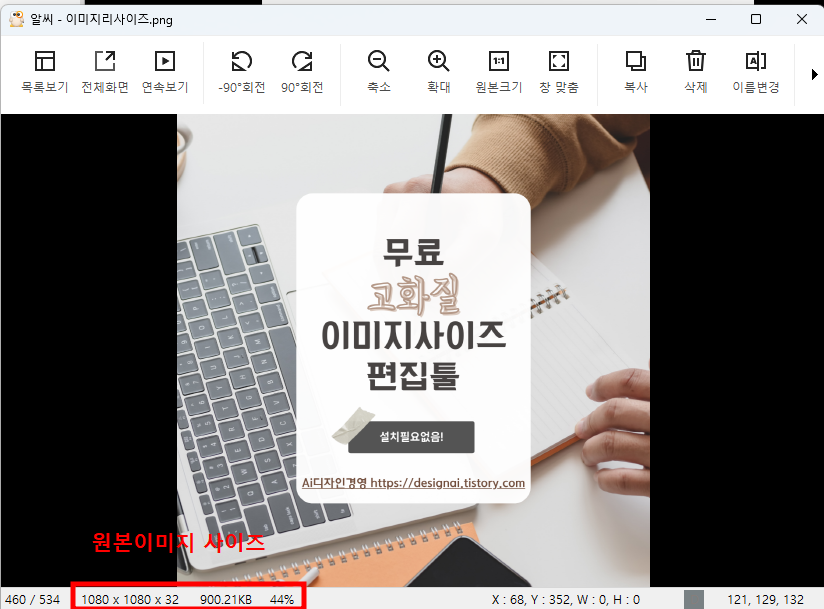This screenshot has width=824, height=609.
Task: Zoom out using 축소
Action: pos(378,72)
